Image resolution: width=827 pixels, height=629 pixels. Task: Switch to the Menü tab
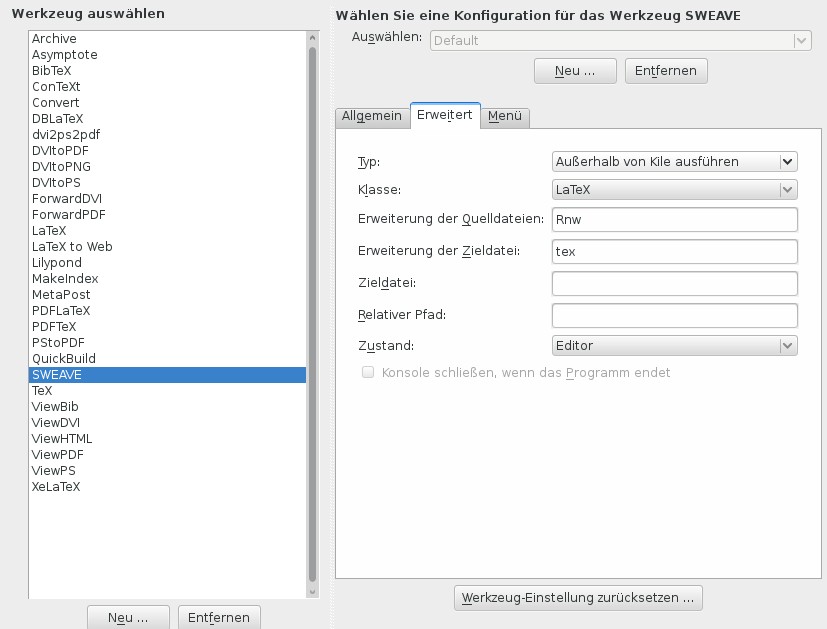pyautogui.click(x=505, y=116)
